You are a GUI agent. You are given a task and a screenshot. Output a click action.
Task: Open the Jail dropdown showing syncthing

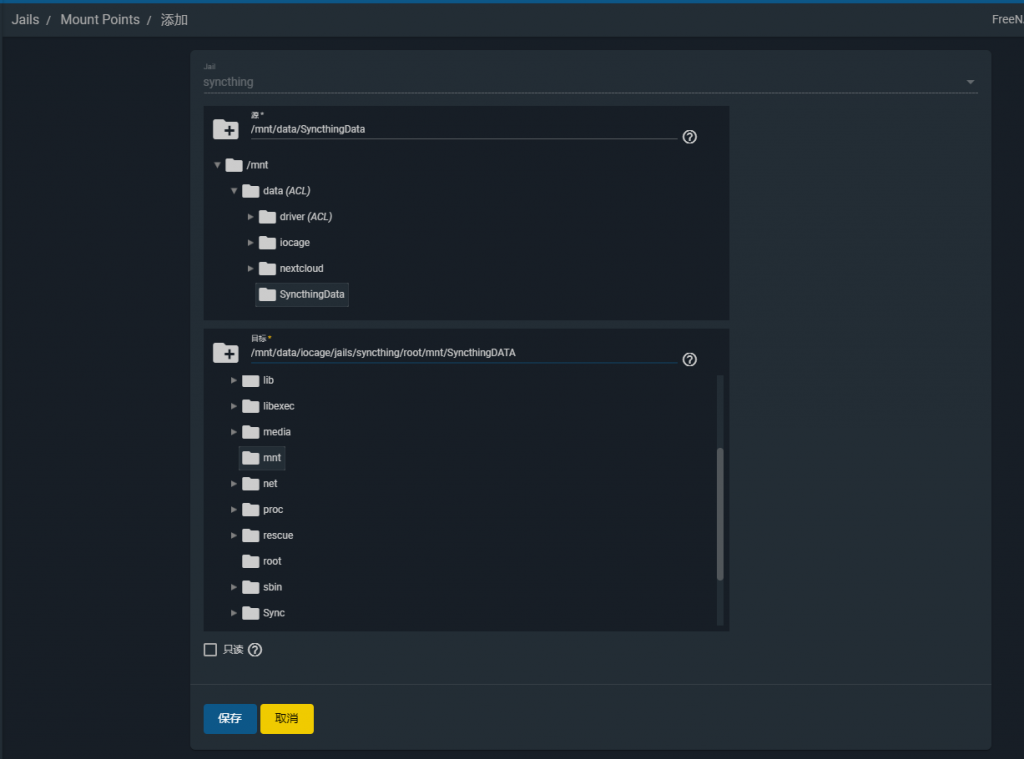(x=590, y=82)
